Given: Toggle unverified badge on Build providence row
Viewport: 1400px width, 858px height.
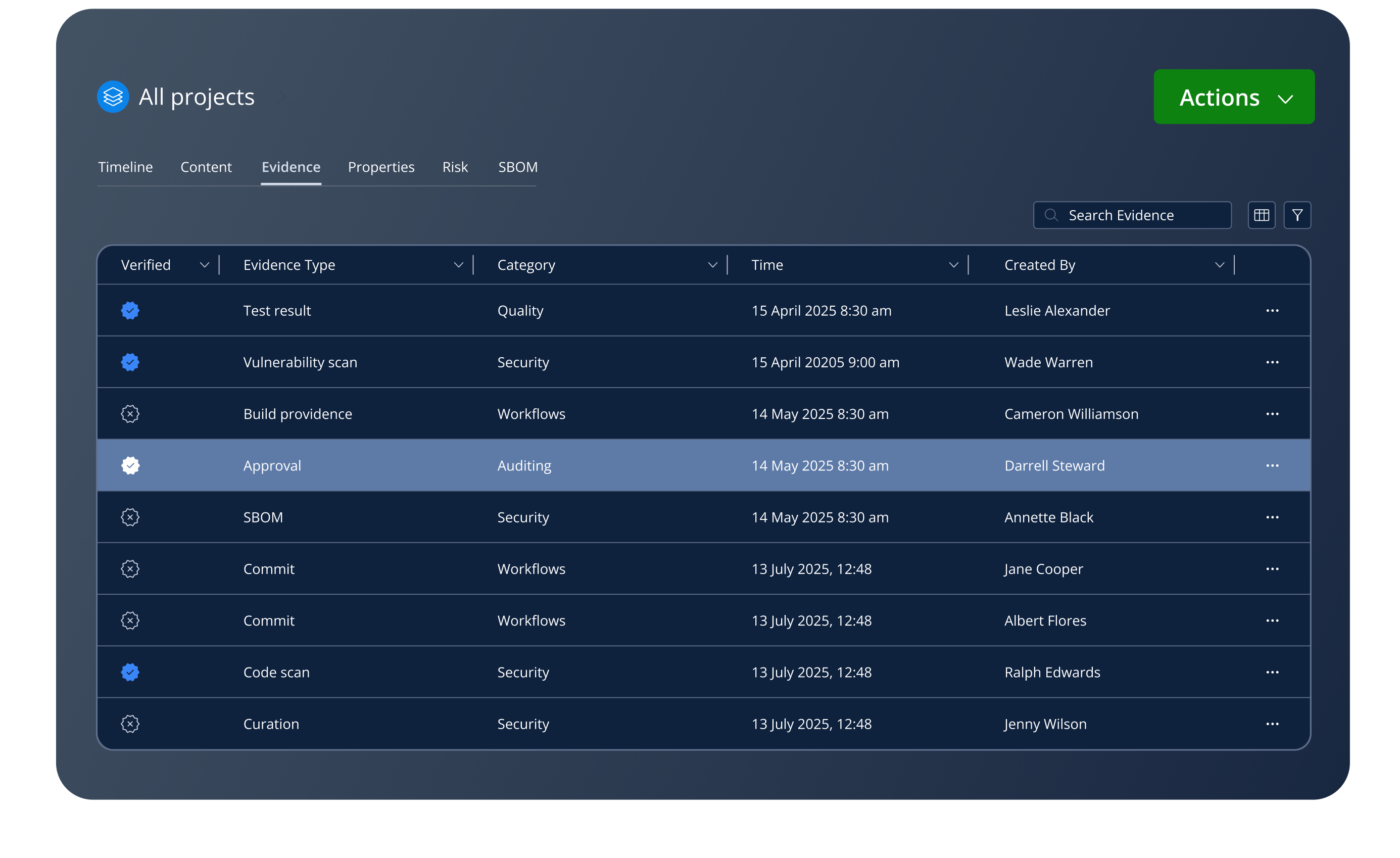Looking at the screenshot, I should (x=130, y=414).
